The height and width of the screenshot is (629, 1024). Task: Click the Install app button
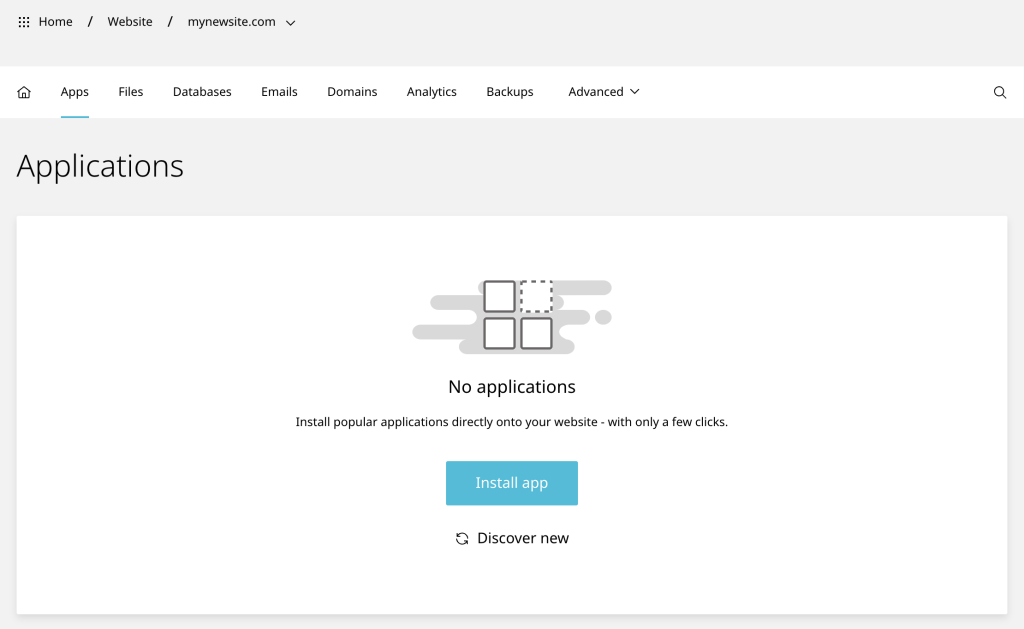(512, 483)
